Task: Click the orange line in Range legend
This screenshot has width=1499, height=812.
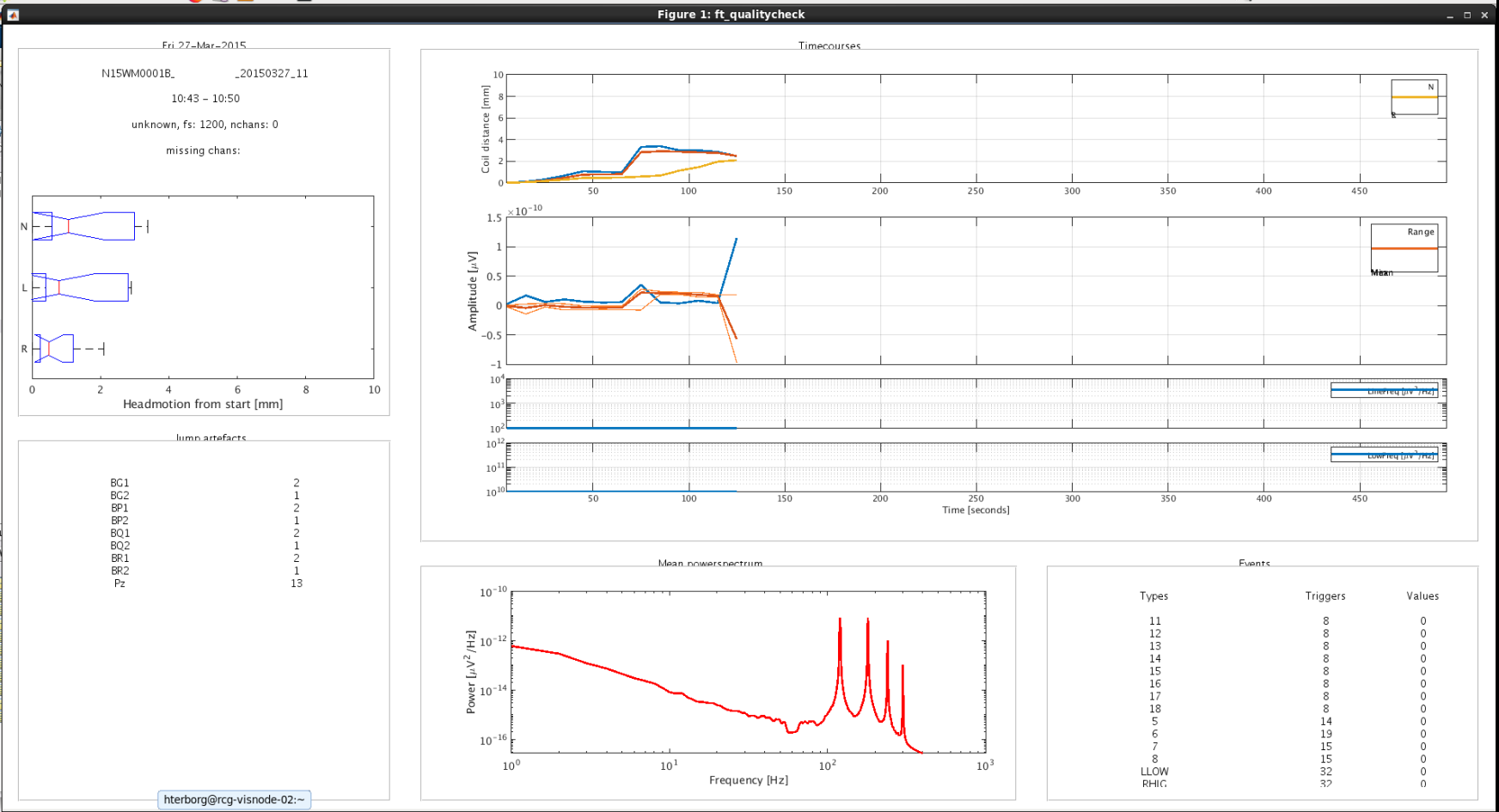Action: pos(1404,248)
